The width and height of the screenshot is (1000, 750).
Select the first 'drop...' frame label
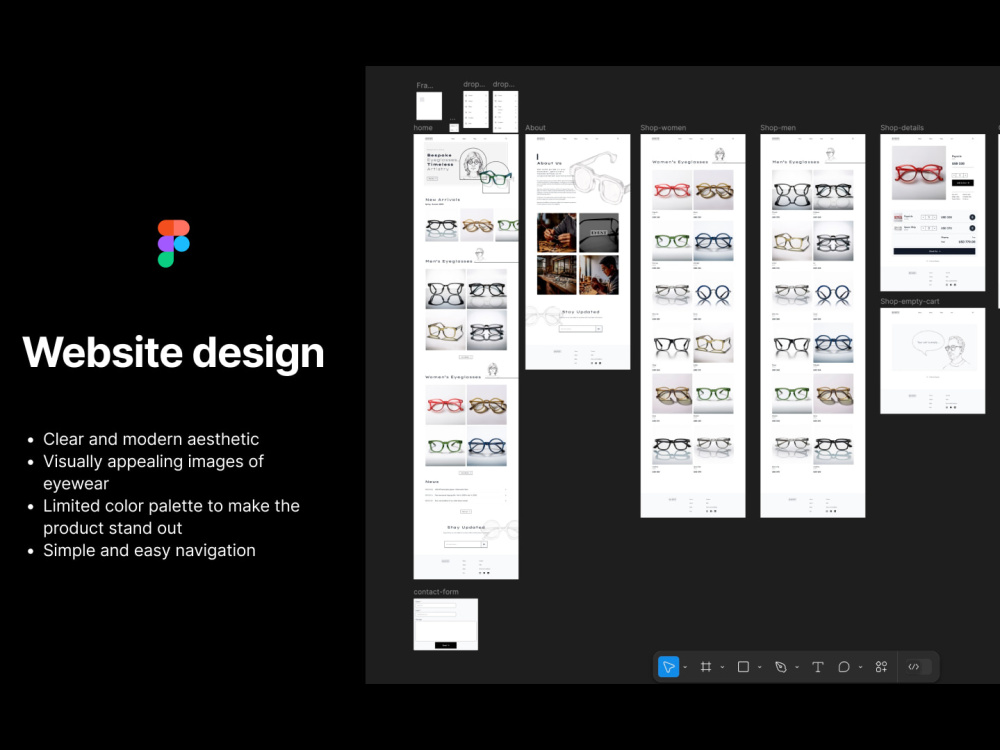tap(474, 84)
